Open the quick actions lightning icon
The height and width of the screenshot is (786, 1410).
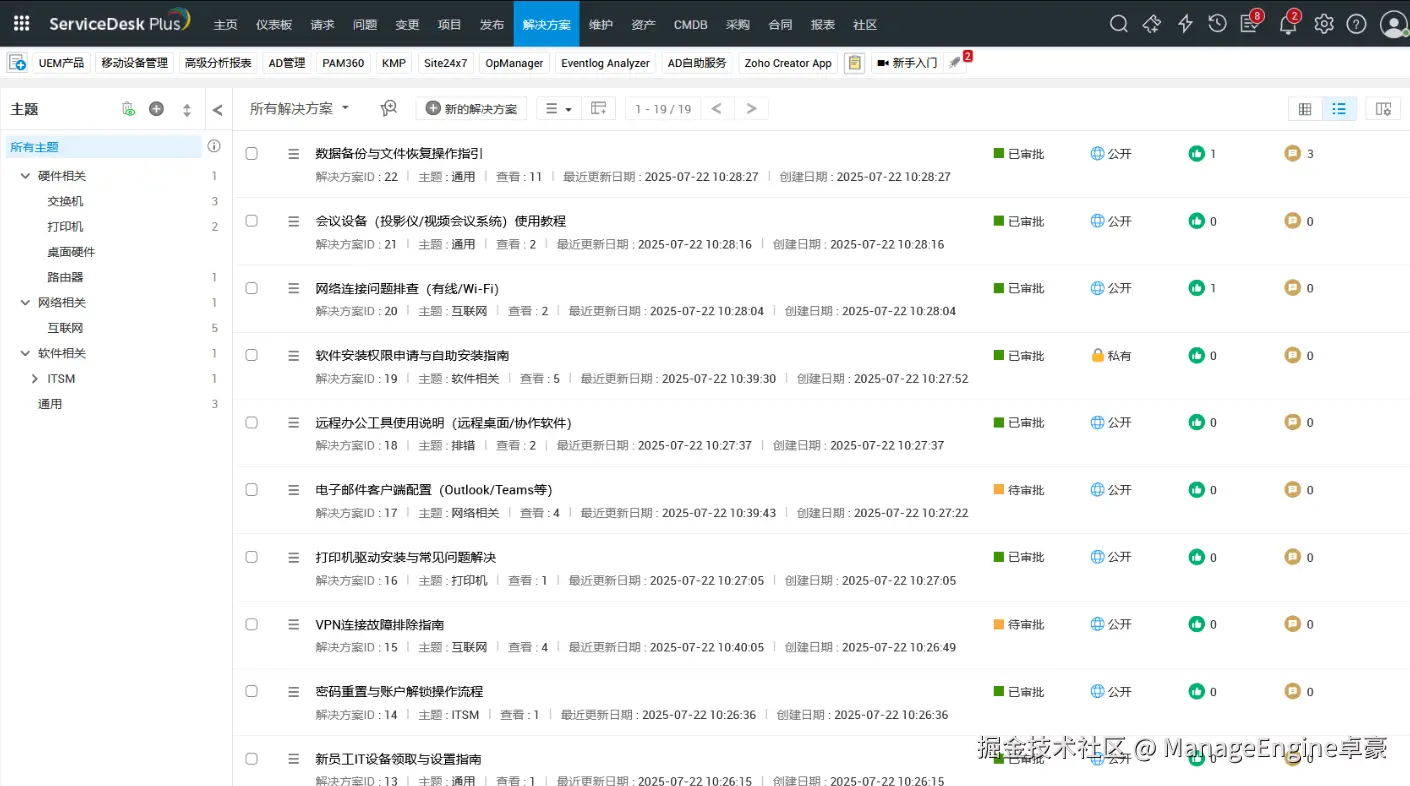1185,24
